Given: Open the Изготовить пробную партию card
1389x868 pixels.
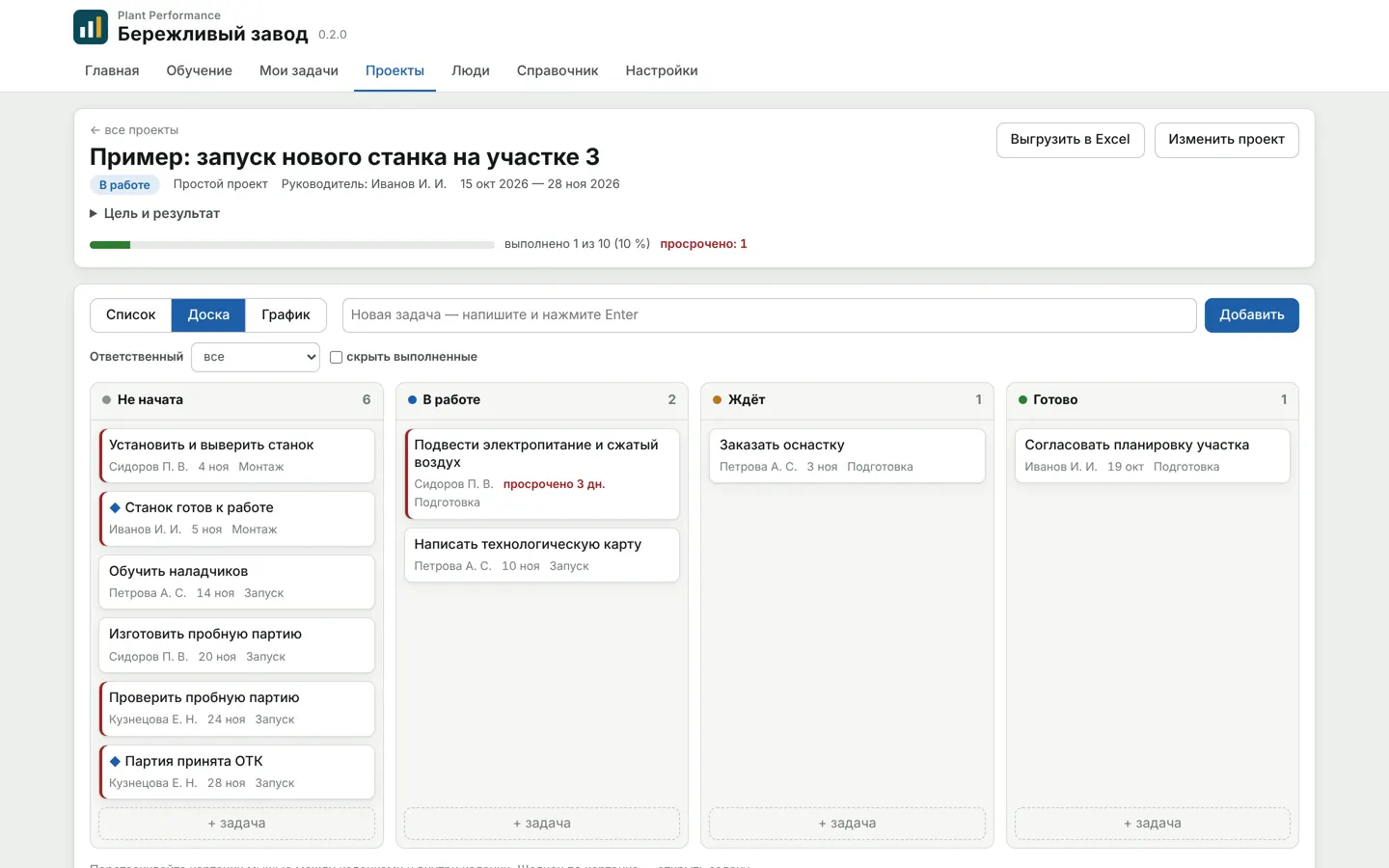Looking at the screenshot, I should tap(236, 645).
